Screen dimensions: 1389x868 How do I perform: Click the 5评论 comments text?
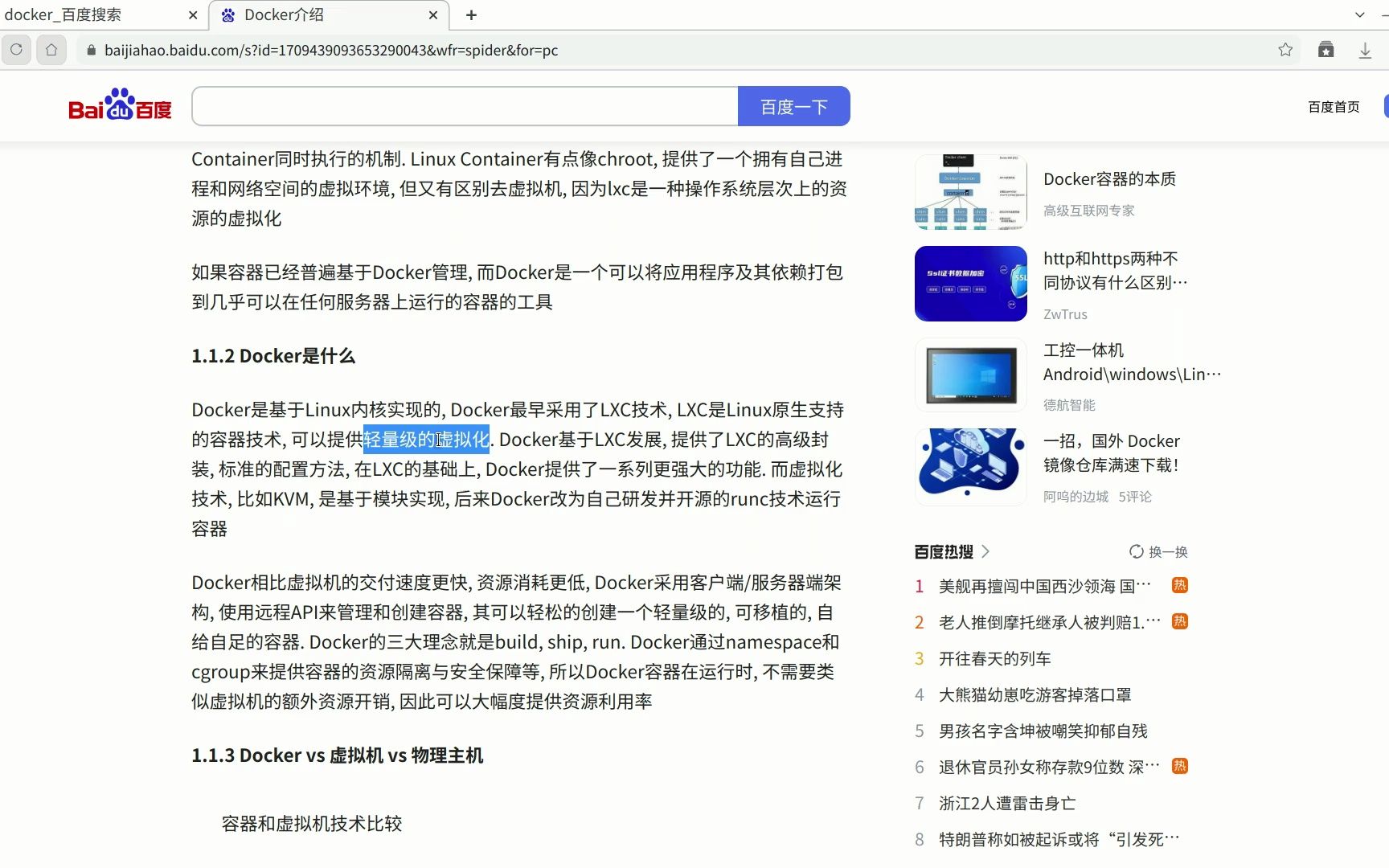1135,497
